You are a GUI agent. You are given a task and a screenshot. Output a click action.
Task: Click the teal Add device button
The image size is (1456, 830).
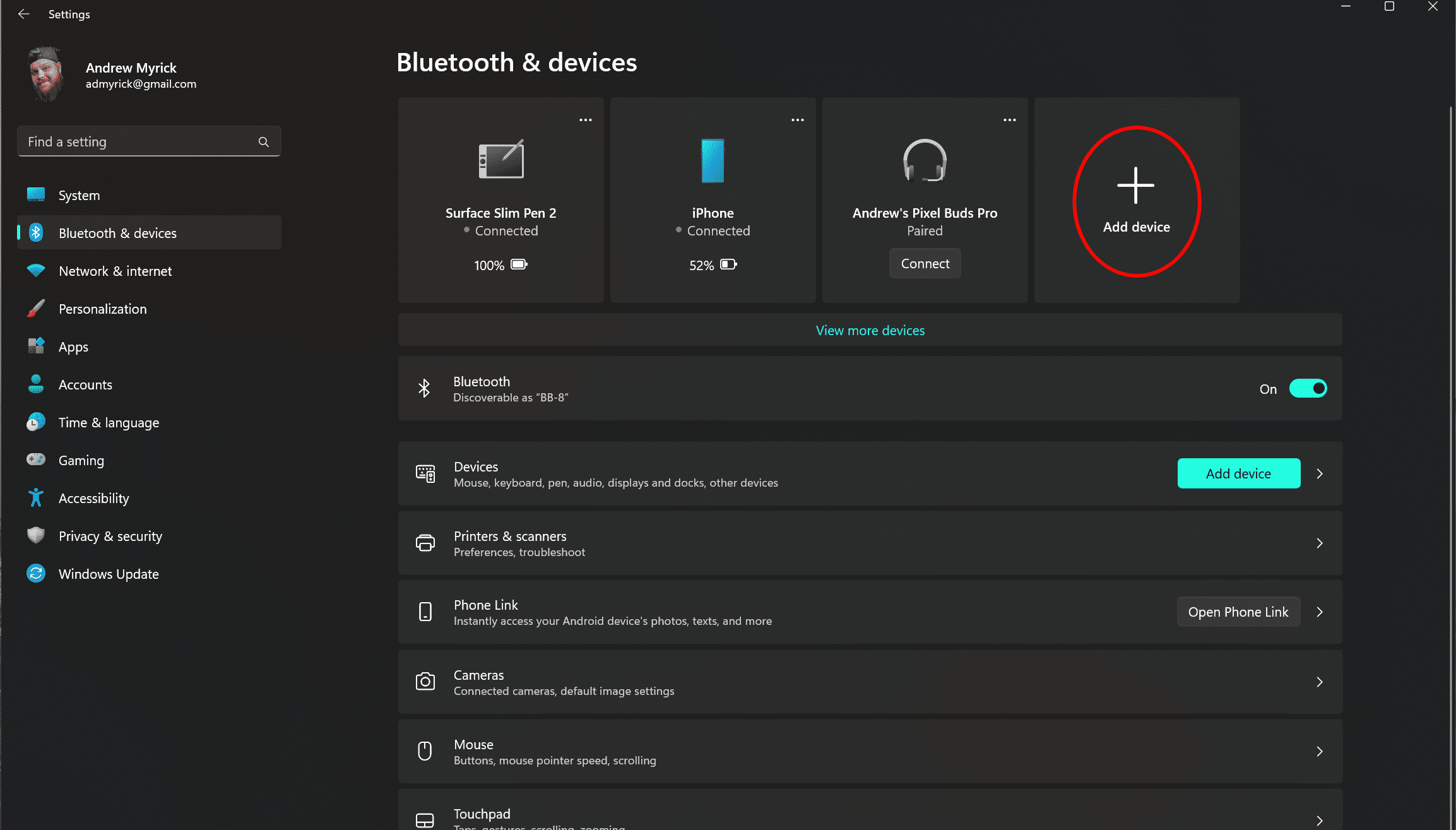click(1238, 474)
